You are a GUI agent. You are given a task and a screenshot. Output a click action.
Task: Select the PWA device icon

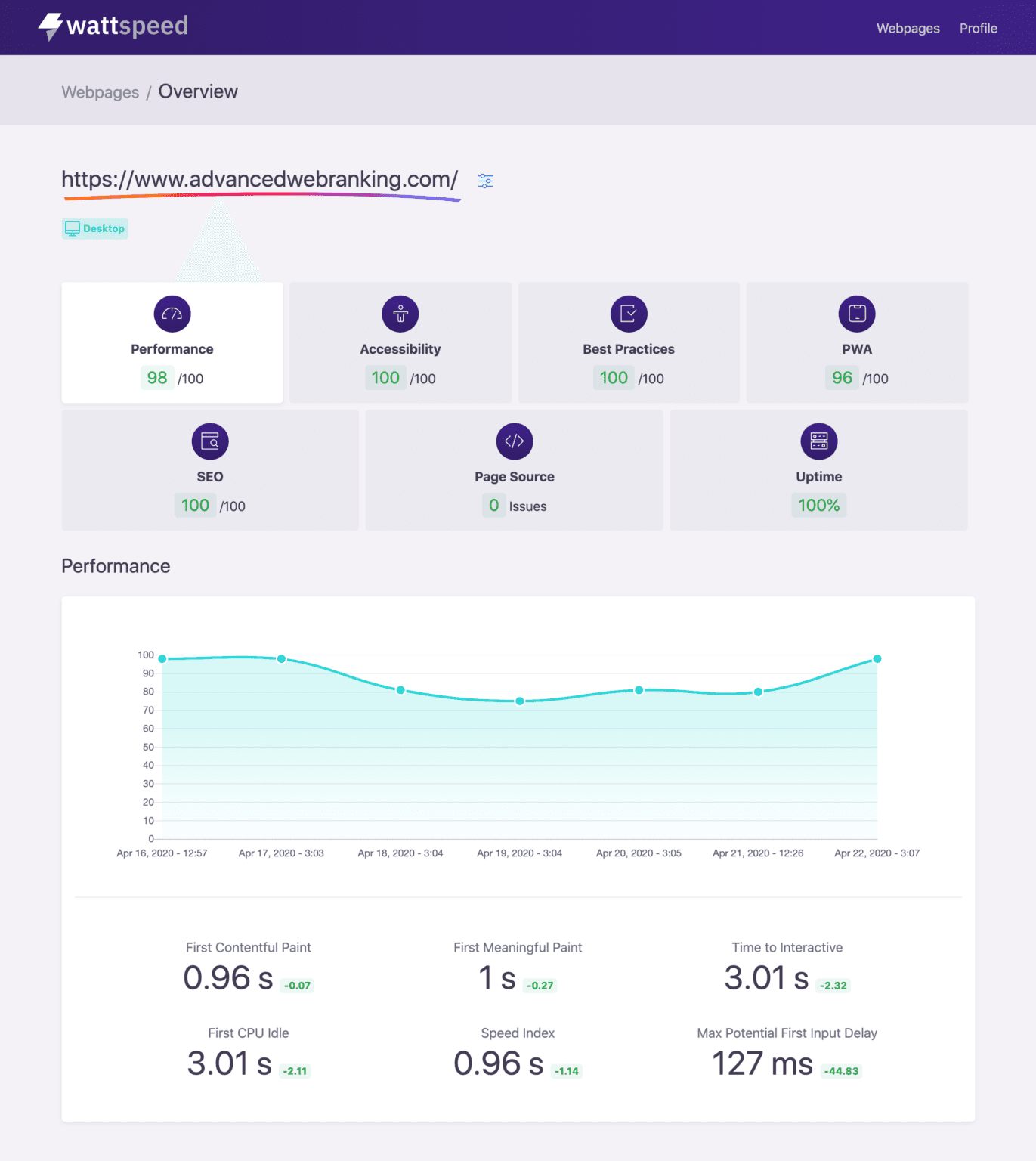point(857,314)
